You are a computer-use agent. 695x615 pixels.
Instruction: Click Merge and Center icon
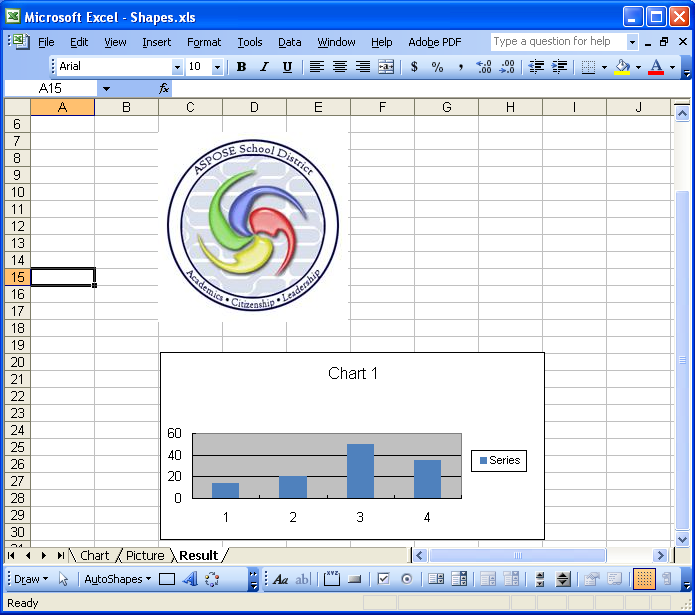click(386, 67)
